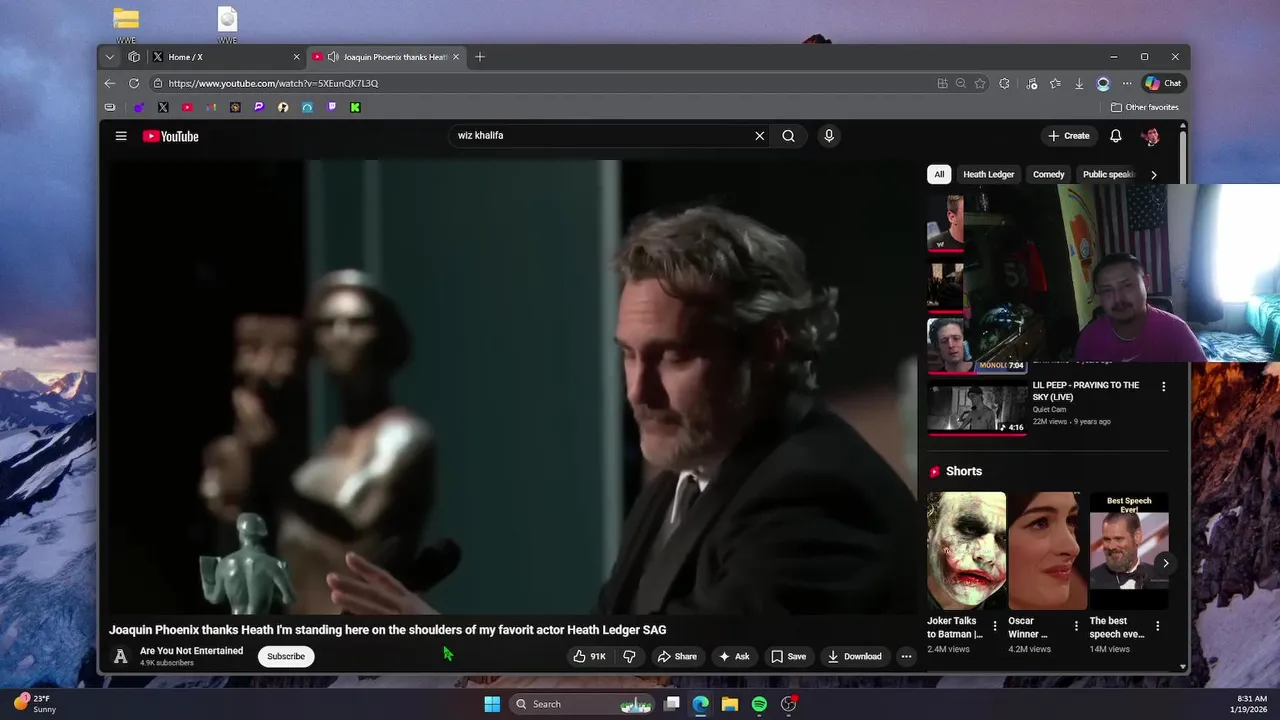1280x720 pixels.
Task: Open options for Oscar Winner short
Action: pos(1076,626)
